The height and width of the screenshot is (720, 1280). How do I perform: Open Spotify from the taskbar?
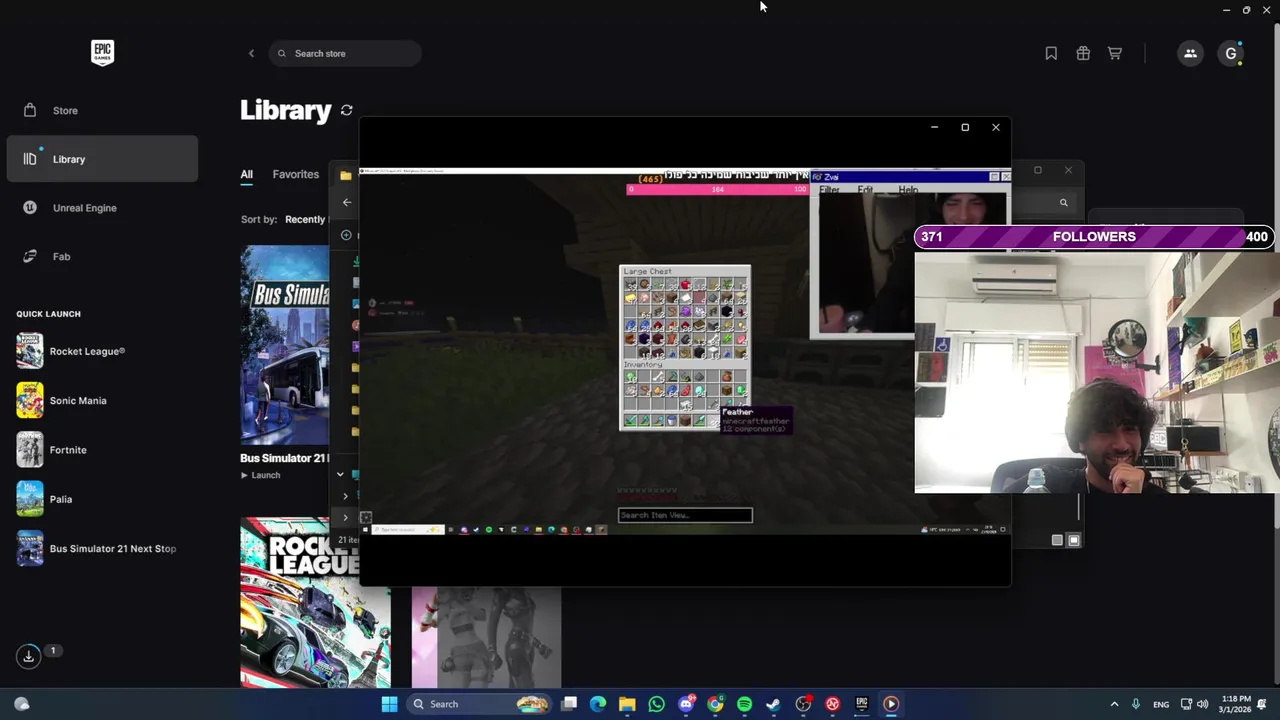pos(744,704)
